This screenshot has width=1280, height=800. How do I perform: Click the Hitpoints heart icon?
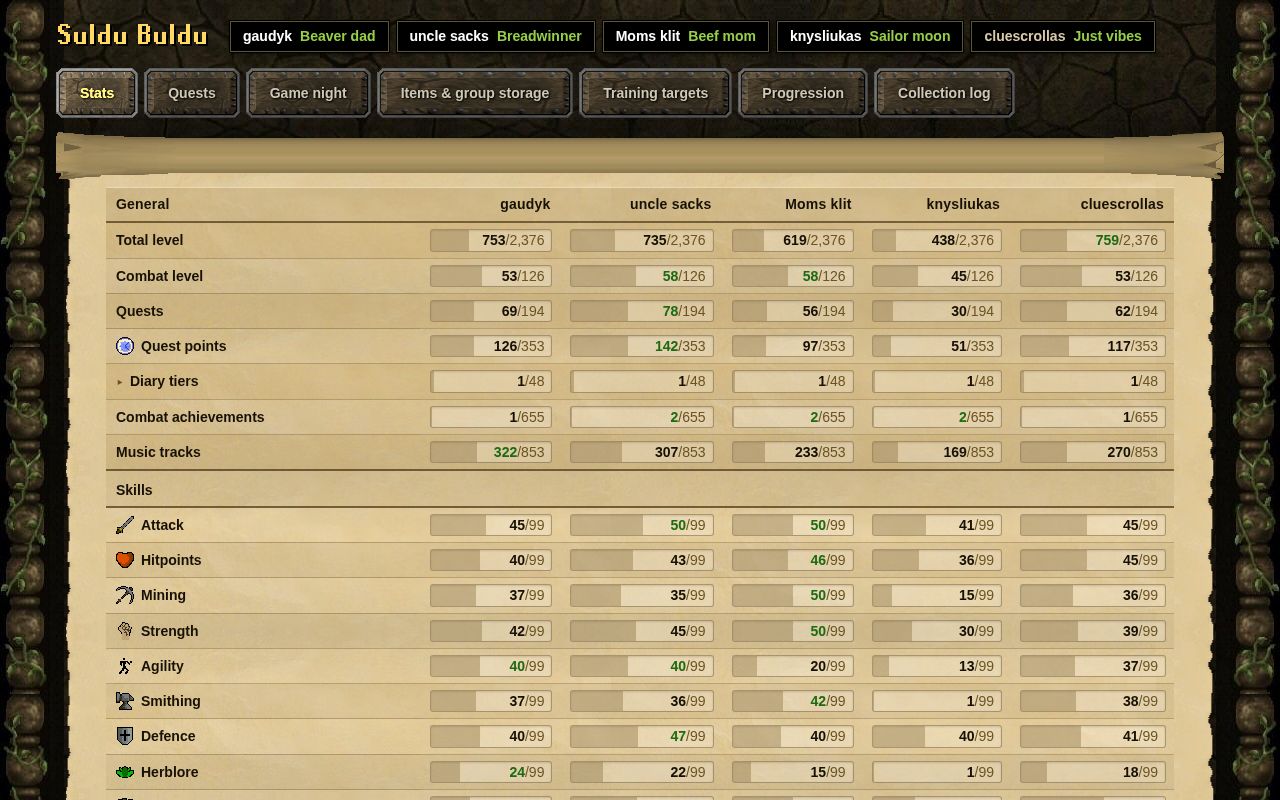coord(125,560)
